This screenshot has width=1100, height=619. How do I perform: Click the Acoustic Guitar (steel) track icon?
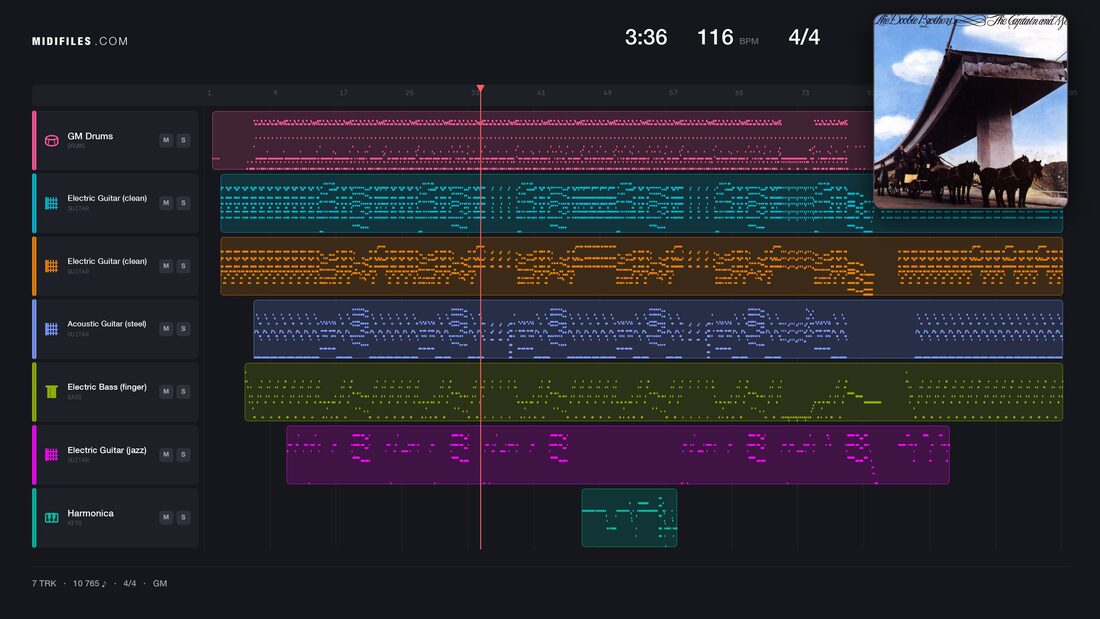click(51, 328)
